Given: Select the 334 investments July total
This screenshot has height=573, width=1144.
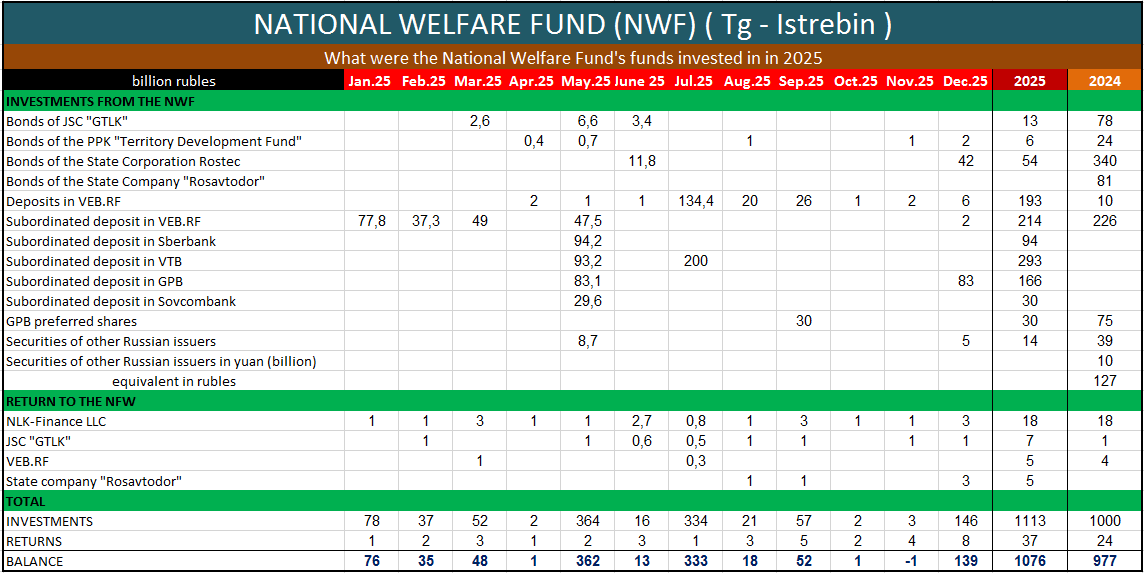Looking at the screenshot, I should 695,521.
